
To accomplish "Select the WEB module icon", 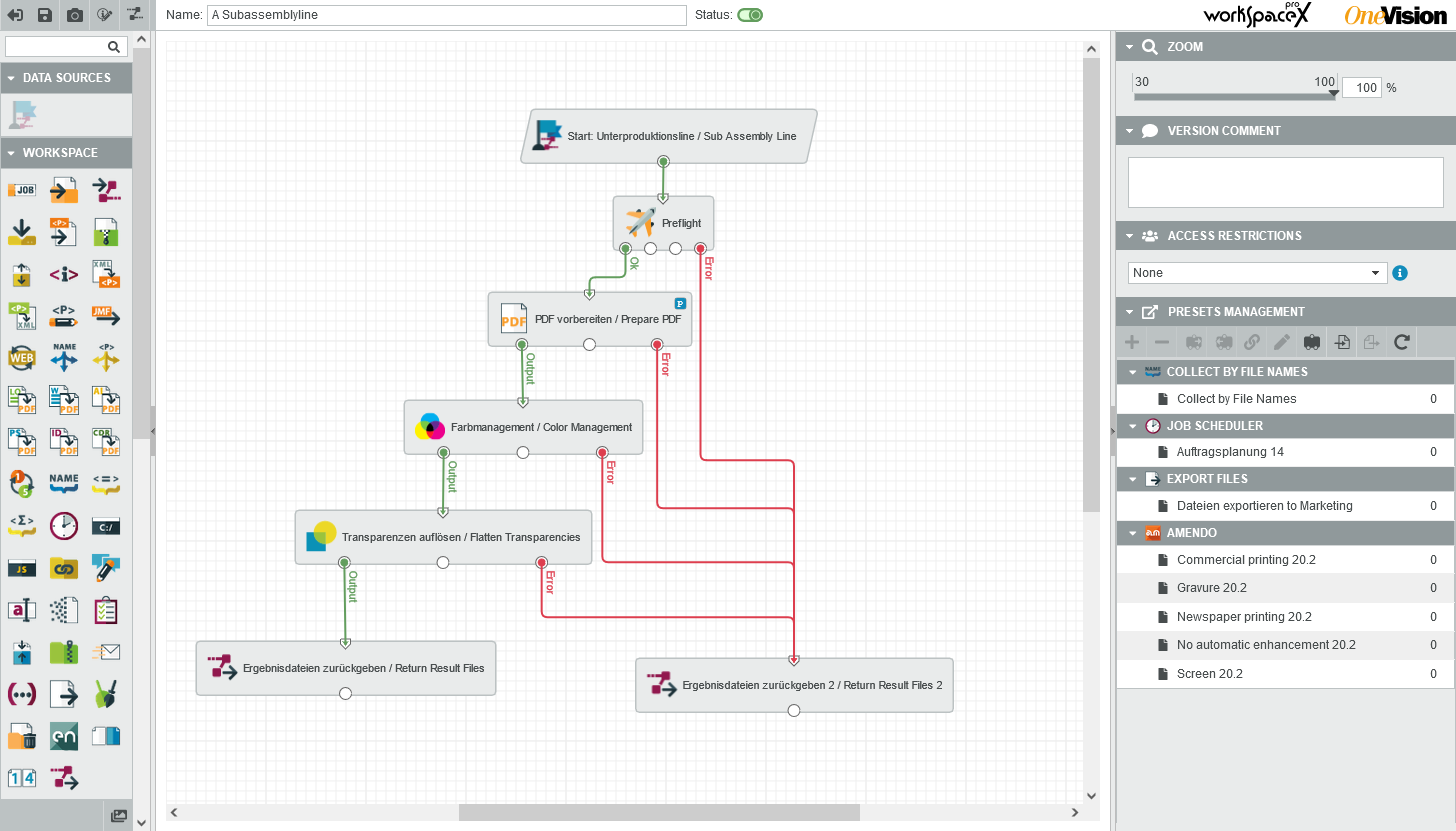I will point(22,357).
